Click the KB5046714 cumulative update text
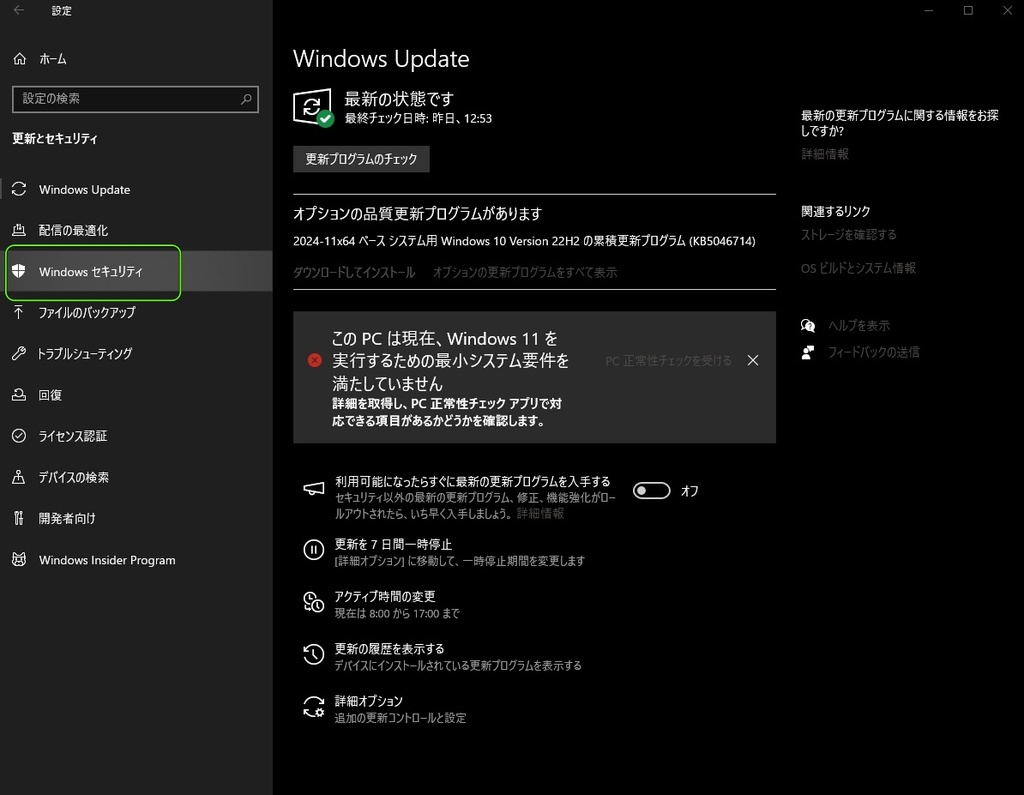The height and width of the screenshot is (795, 1024). coord(524,241)
